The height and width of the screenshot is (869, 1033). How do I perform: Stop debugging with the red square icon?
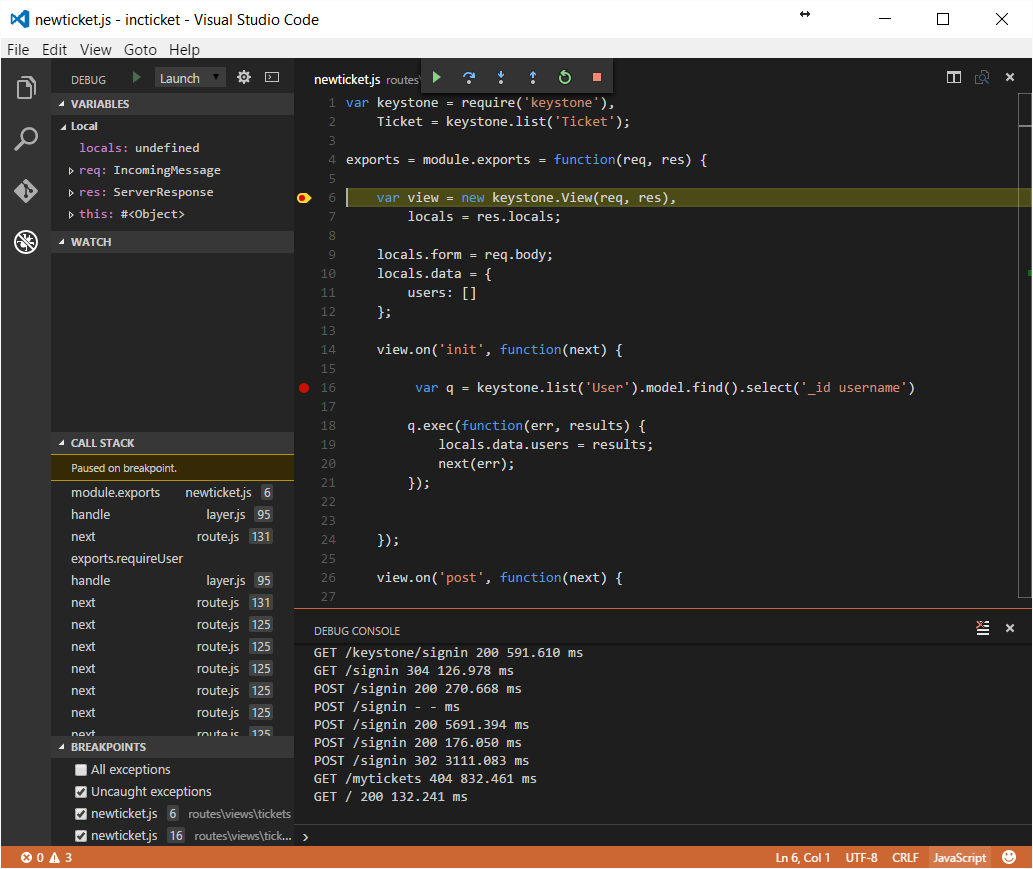tap(596, 77)
